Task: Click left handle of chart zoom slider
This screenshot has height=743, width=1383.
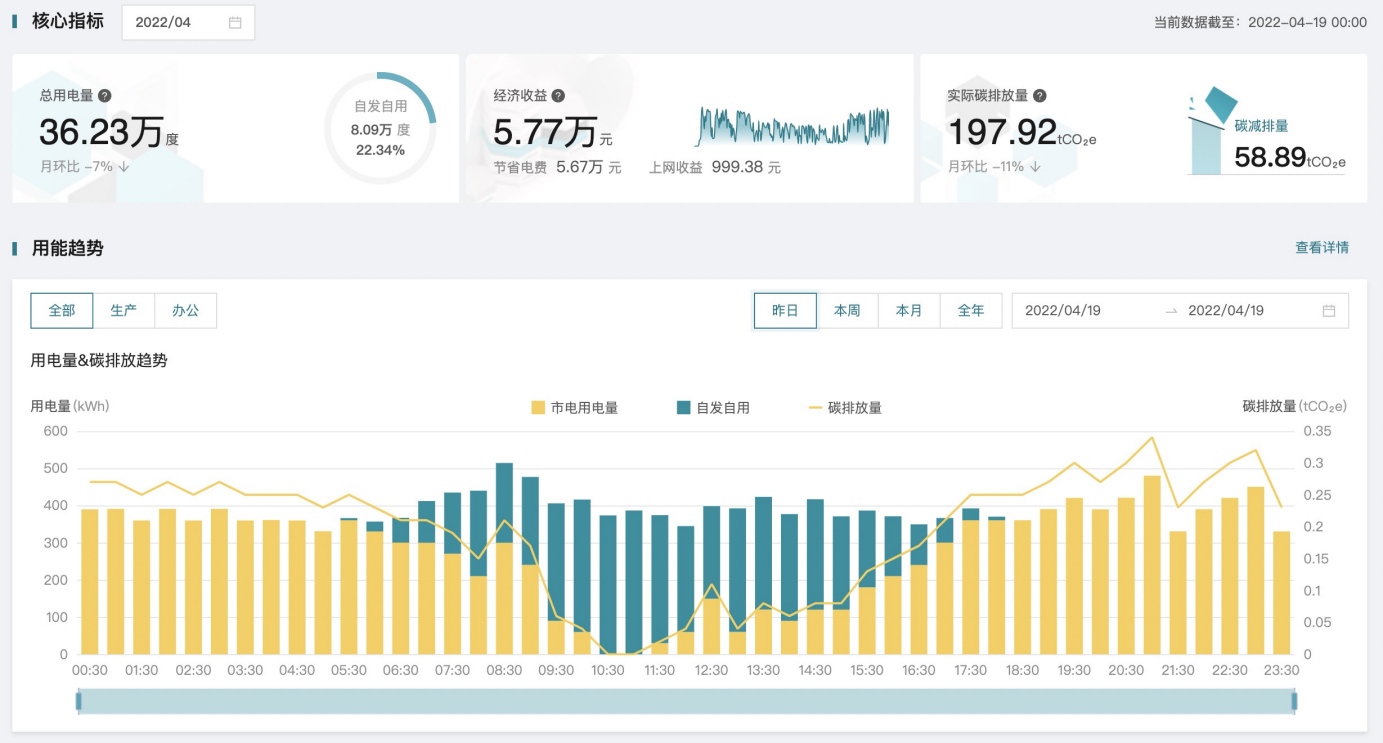Action: pos(79,702)
